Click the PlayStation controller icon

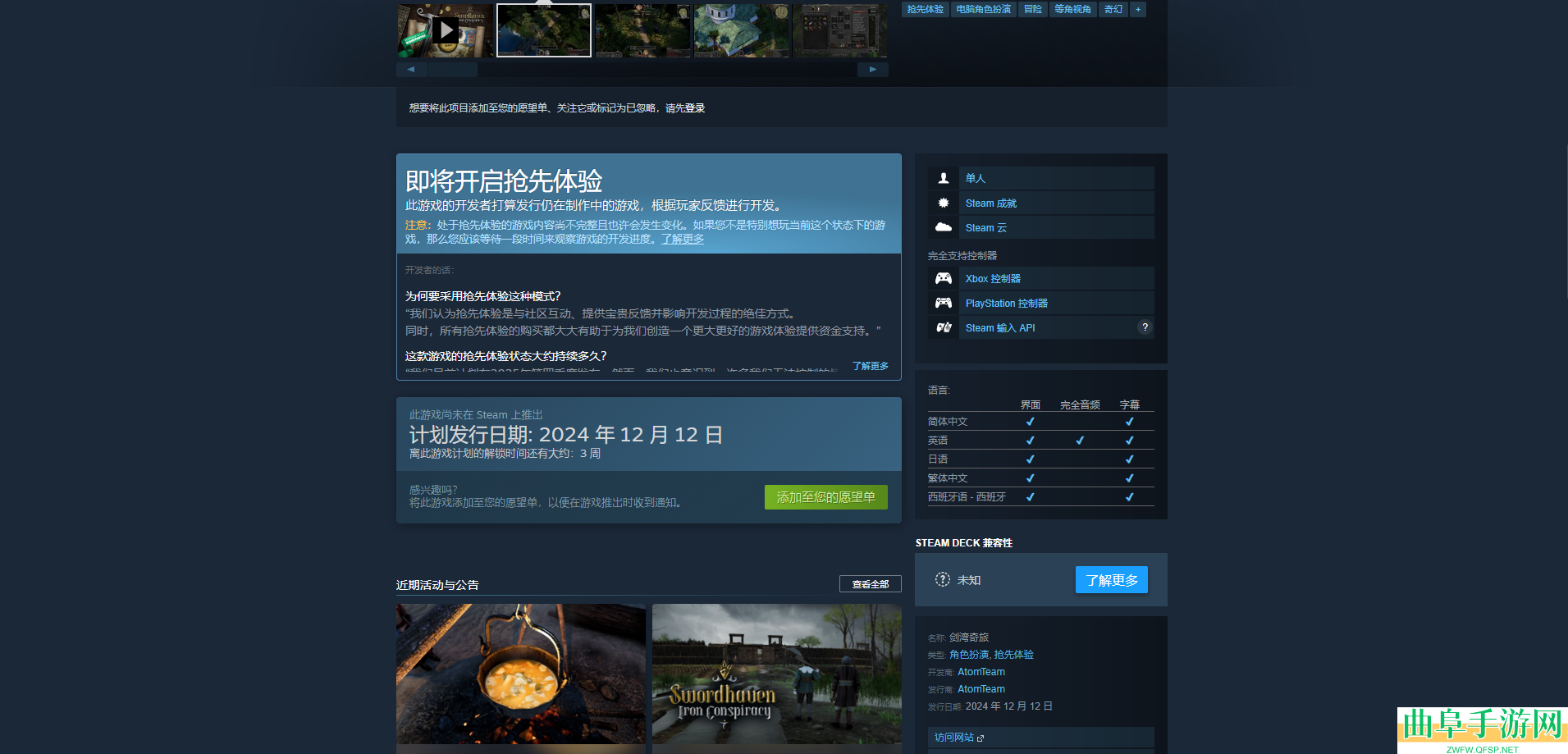tap(944, 303)
